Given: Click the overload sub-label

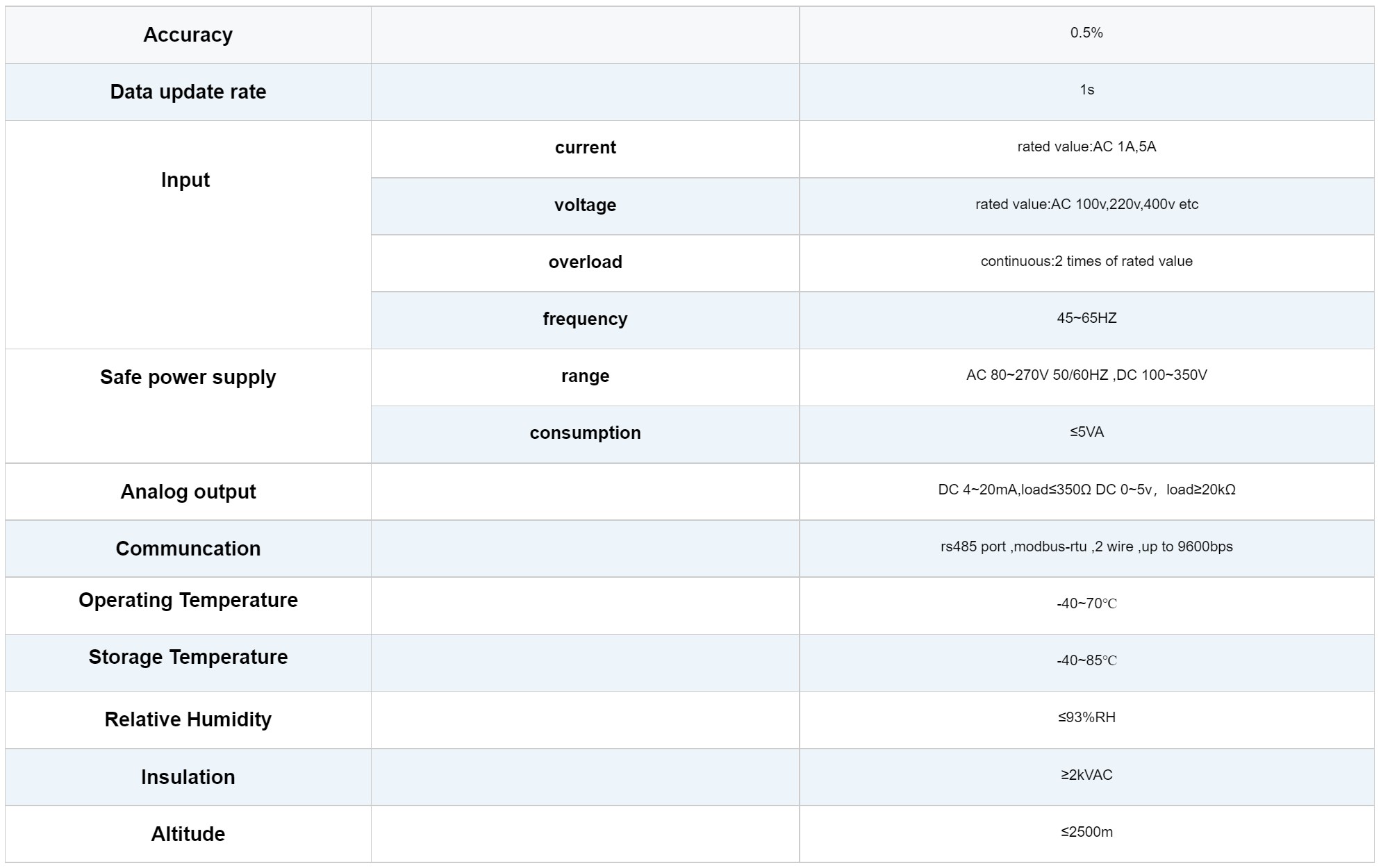Looking at the screenshot, I should coord(585,262).
